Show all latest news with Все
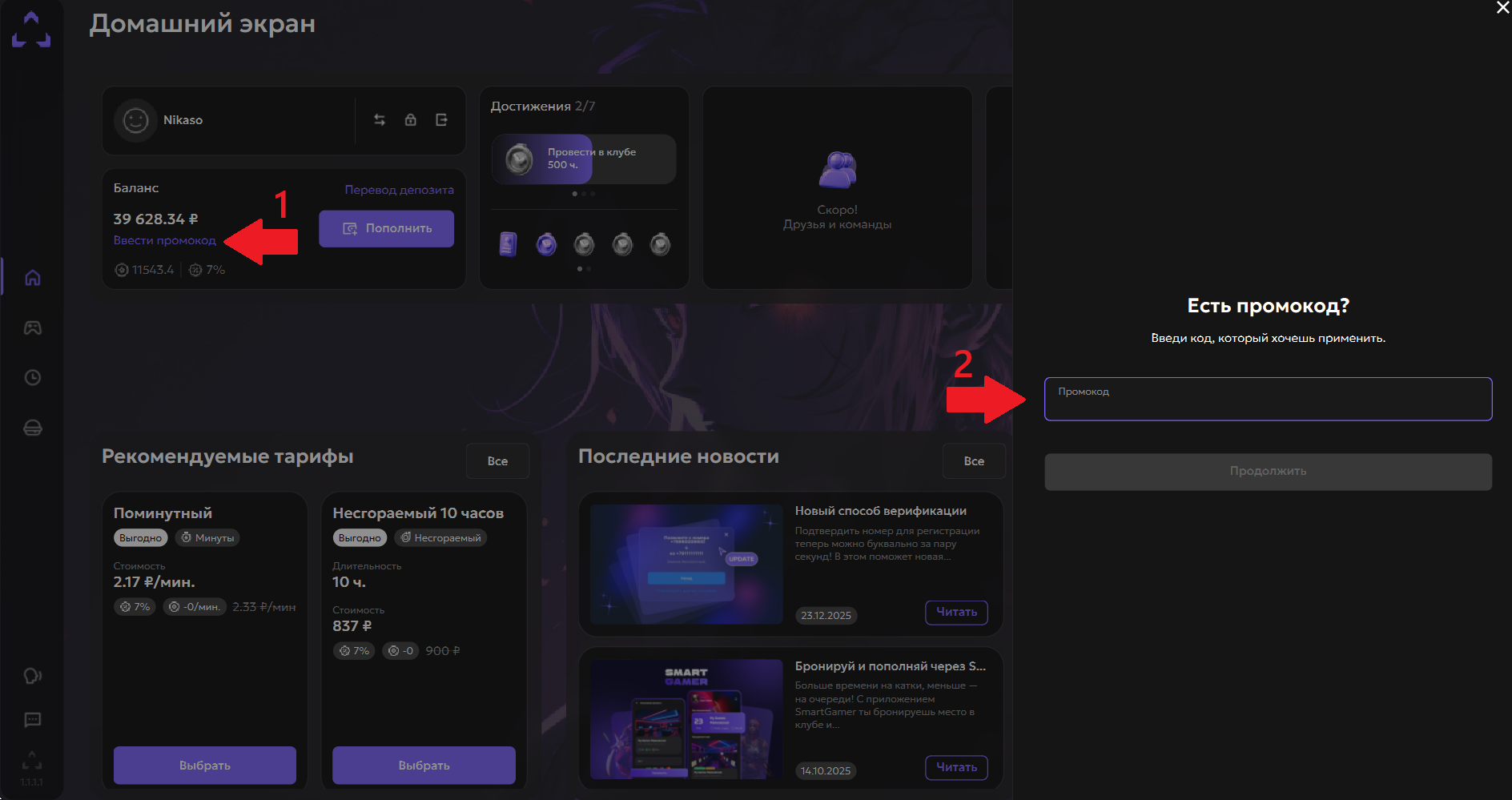Viewport: 1512px width, 800px height. (974, 461)
